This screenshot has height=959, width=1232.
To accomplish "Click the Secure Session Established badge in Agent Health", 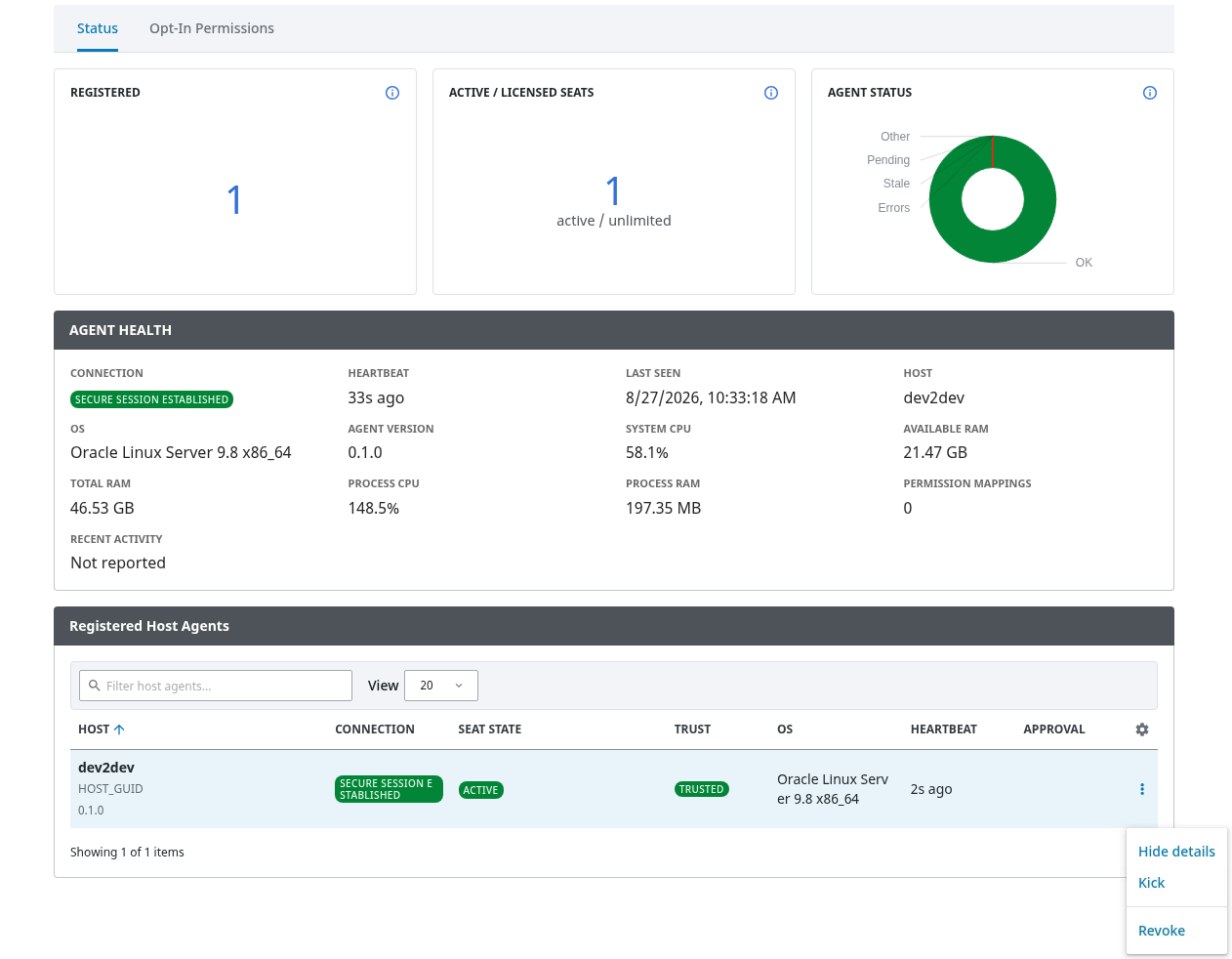I will (151, 399).
